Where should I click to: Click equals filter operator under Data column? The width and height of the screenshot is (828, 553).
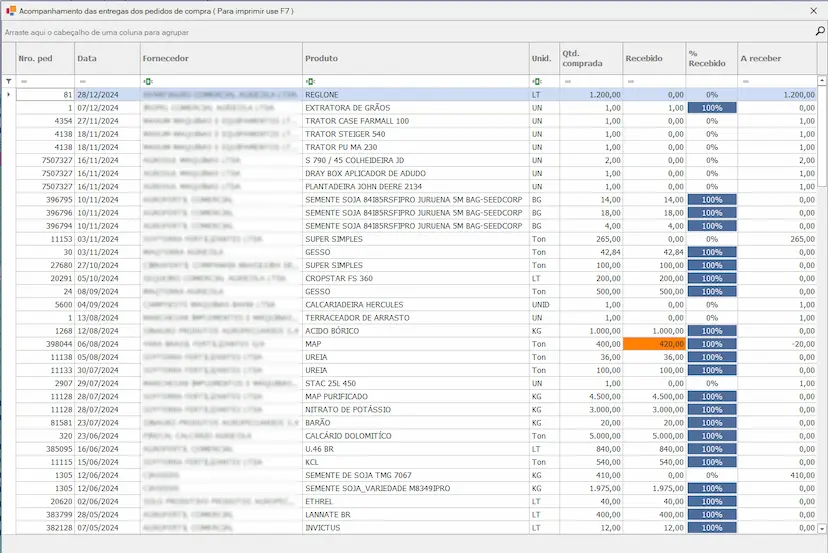point(82,81)
